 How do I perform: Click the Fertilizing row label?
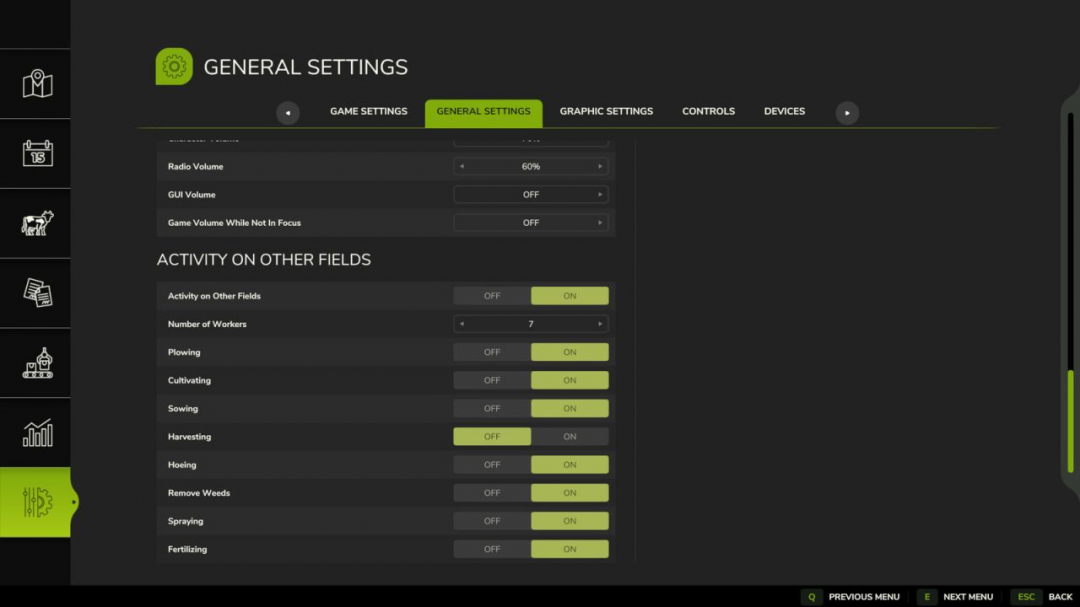pos(187,549)
